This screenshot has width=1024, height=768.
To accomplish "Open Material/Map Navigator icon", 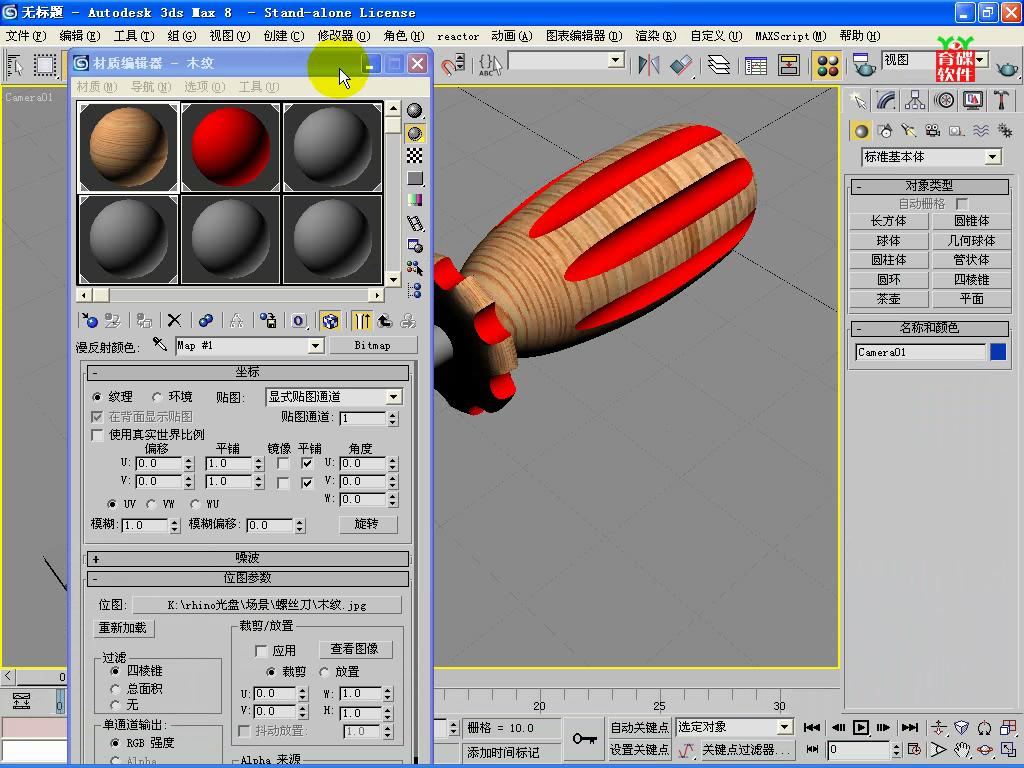I will 414,290.
